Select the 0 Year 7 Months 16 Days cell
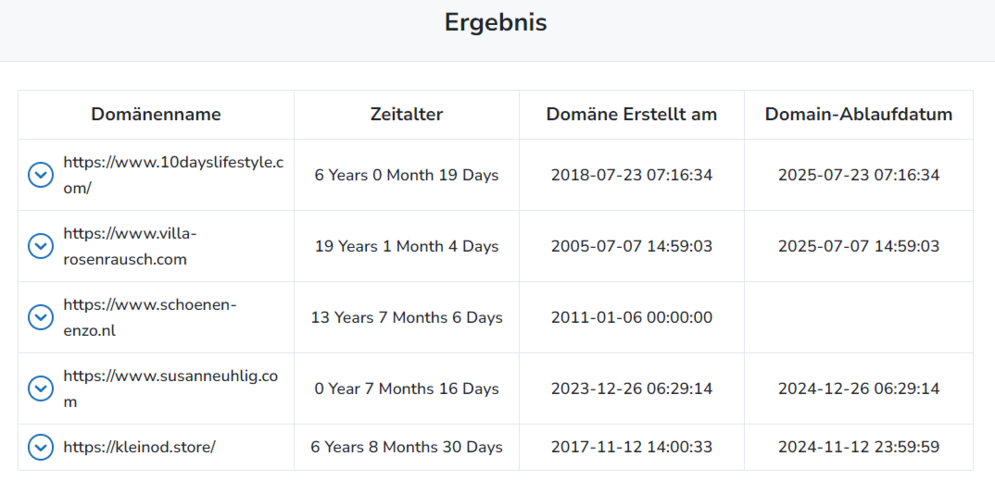Screen dimensions: 995x493 pyautogui.click(x=407, y=388)
